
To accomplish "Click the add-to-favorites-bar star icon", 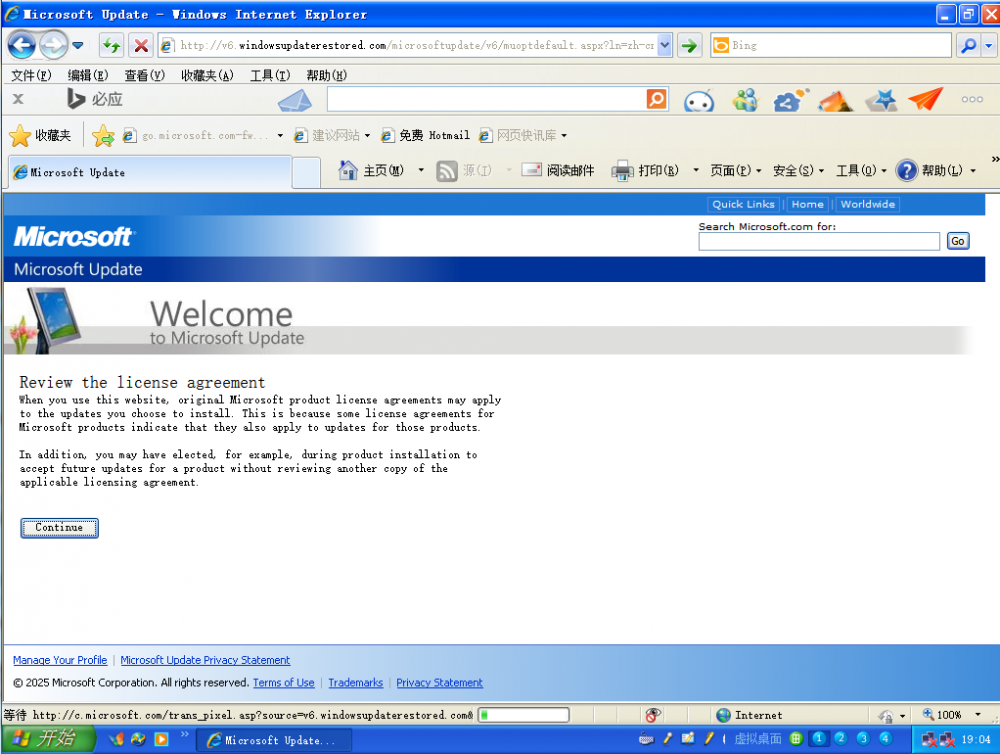I will point(103,136).
